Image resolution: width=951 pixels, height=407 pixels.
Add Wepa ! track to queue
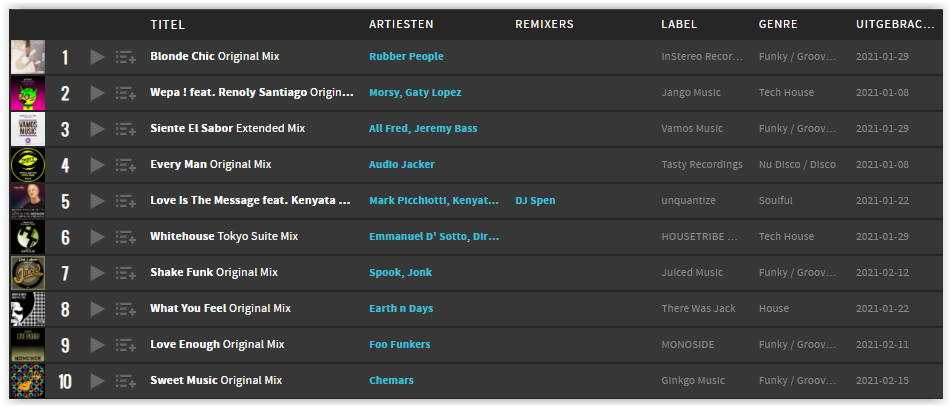click(126, 93)
